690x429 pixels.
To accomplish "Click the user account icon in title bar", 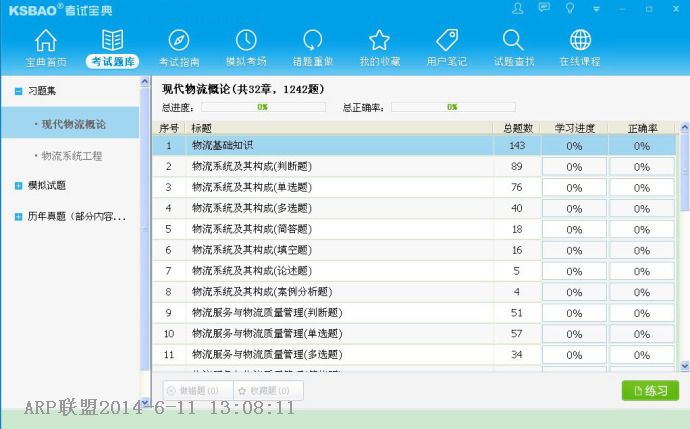I will click(518, 8).
